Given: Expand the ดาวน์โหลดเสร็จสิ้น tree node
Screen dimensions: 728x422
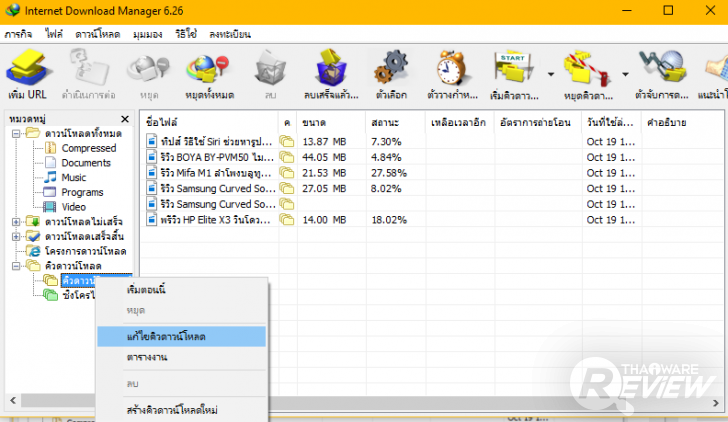Looking at the screenshot, I should click(16, 237).
